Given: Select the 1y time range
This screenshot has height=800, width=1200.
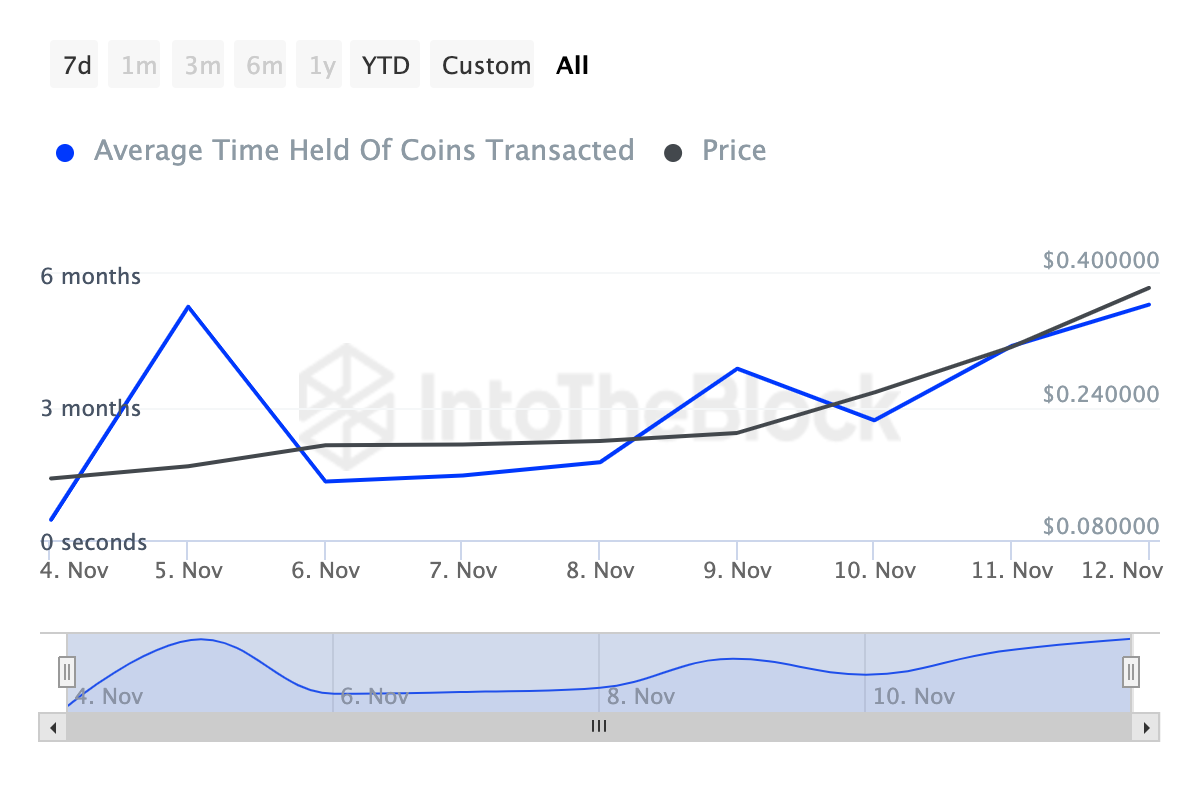Looking at the screenshot, I should (322, 66).
